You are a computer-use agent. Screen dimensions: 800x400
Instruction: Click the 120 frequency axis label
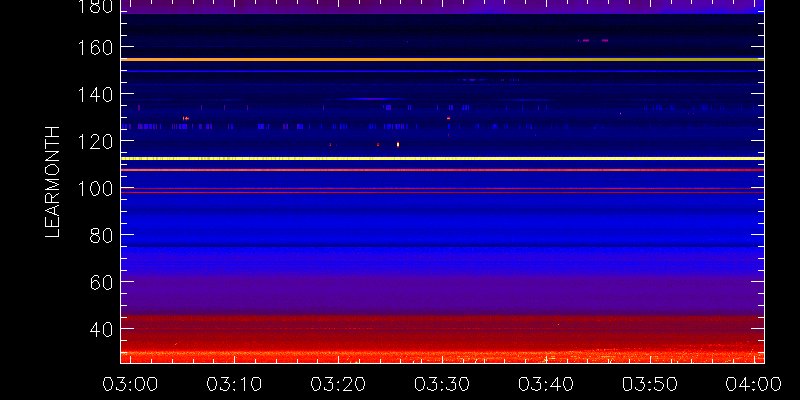[x=95, y=141]
